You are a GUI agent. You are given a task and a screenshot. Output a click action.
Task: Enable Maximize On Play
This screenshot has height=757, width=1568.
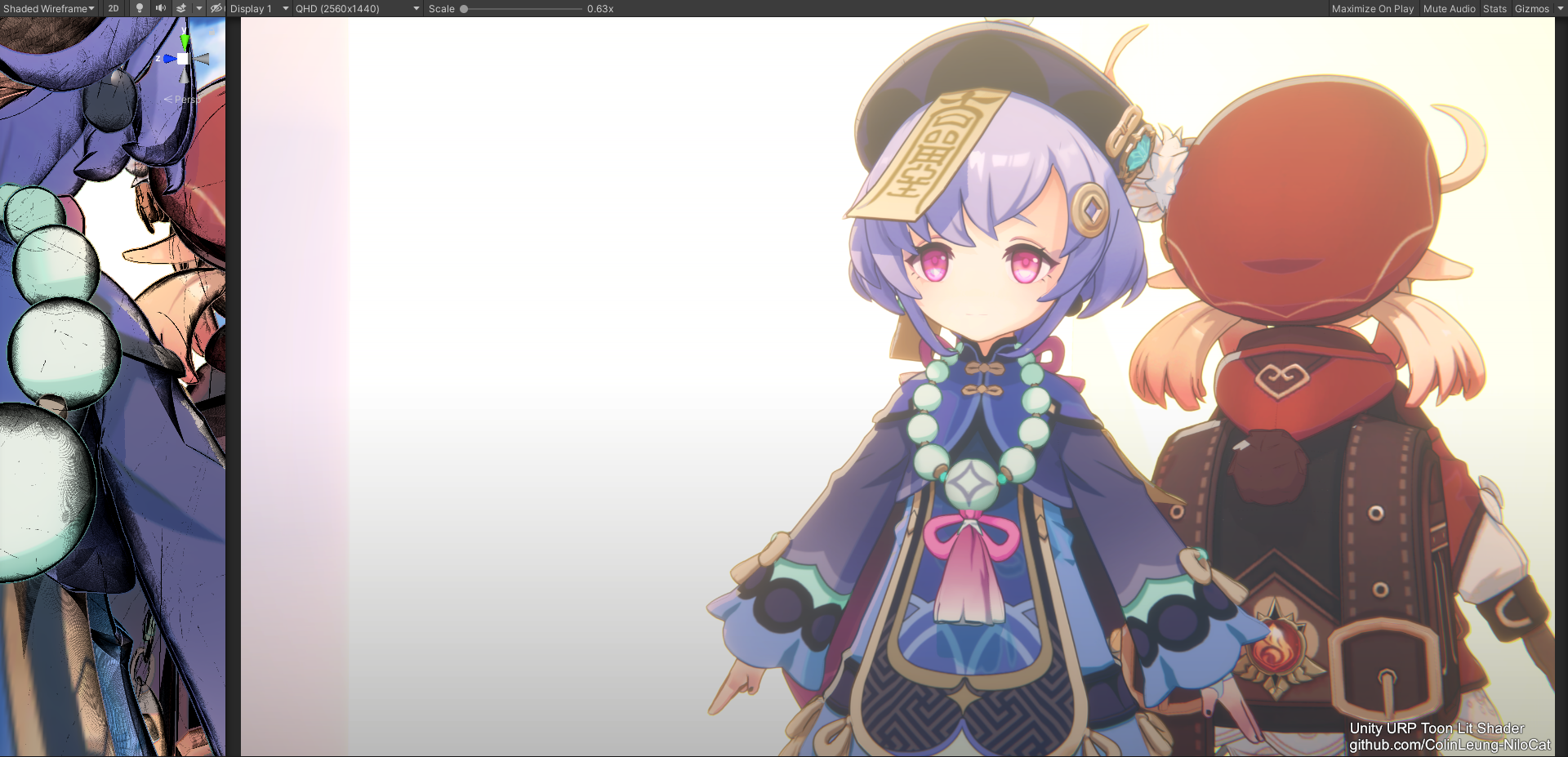pyautogui.click(x=1372, y=8)
